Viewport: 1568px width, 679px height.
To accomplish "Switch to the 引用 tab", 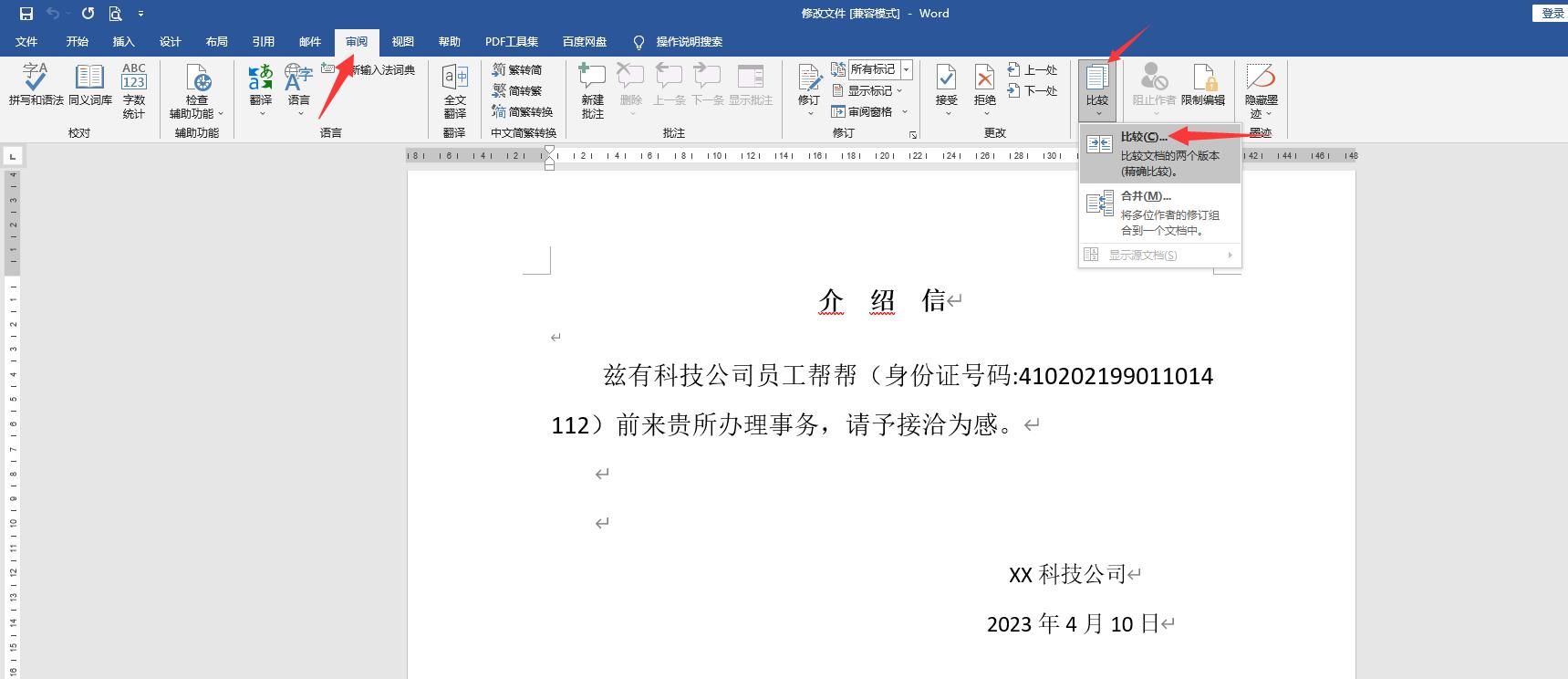I will 264,41.
